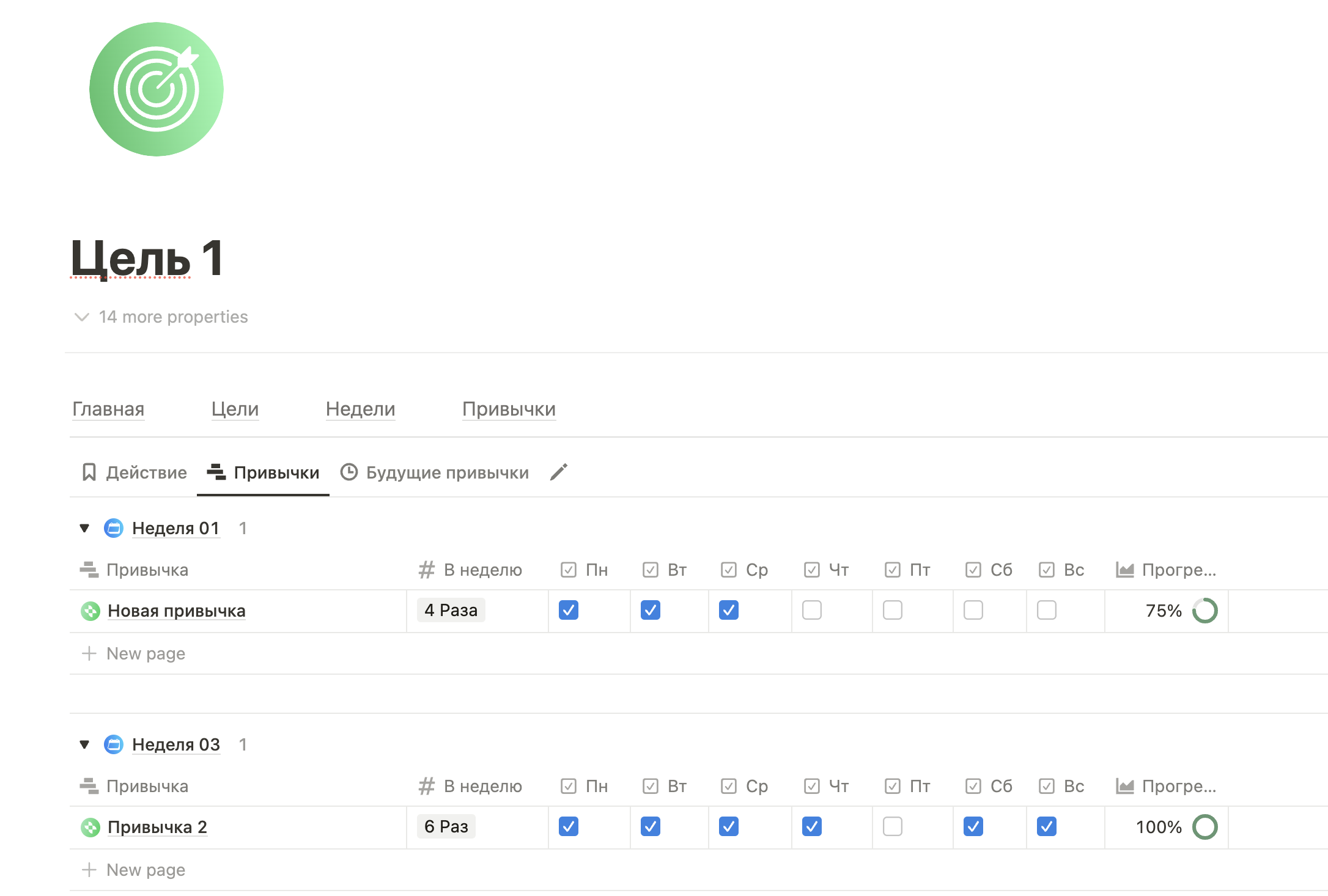Click the blue calendar icon for Неделя 01
The image size is (1328, 896).
coord(114,528)
